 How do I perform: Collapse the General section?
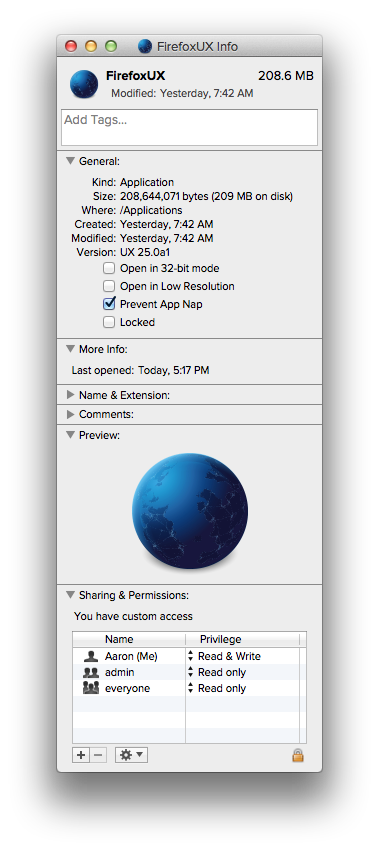[x=70, y=161]
